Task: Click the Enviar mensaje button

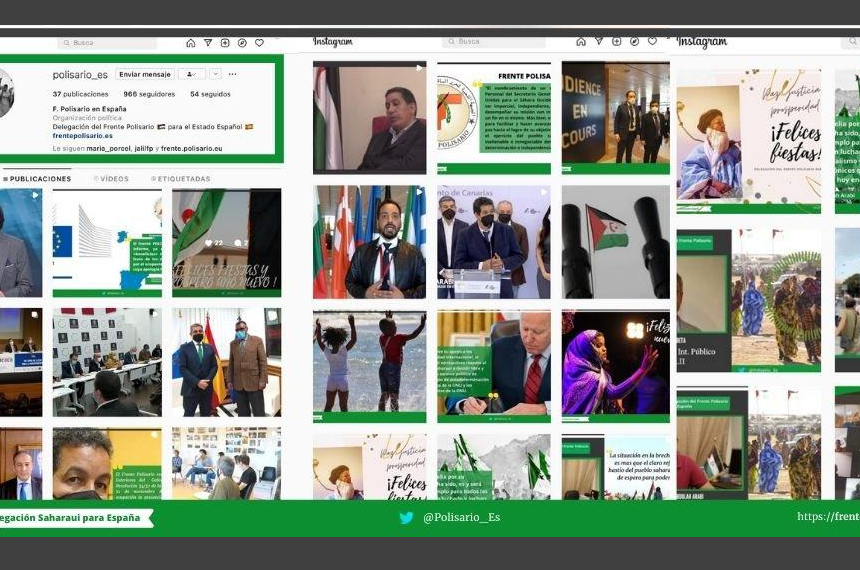Action: 145,74
